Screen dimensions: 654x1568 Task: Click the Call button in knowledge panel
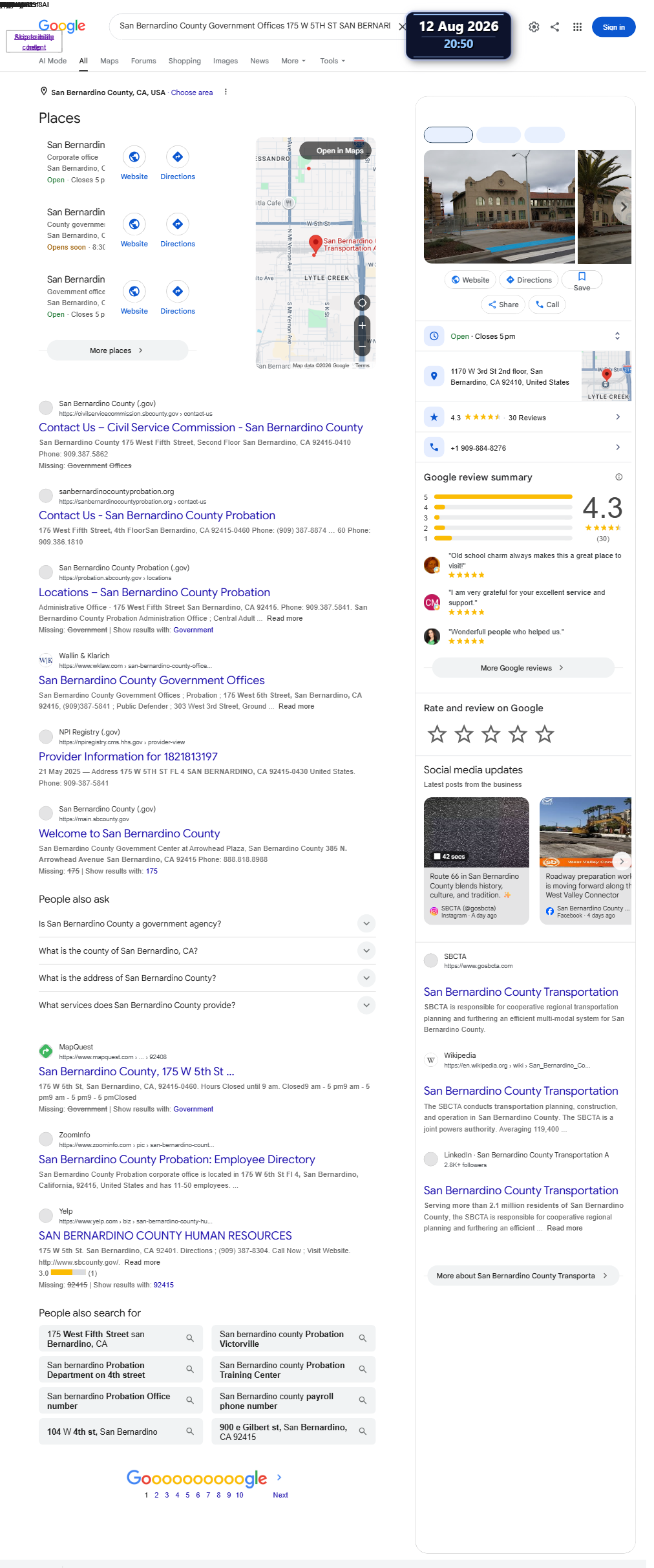coord(547,305)
